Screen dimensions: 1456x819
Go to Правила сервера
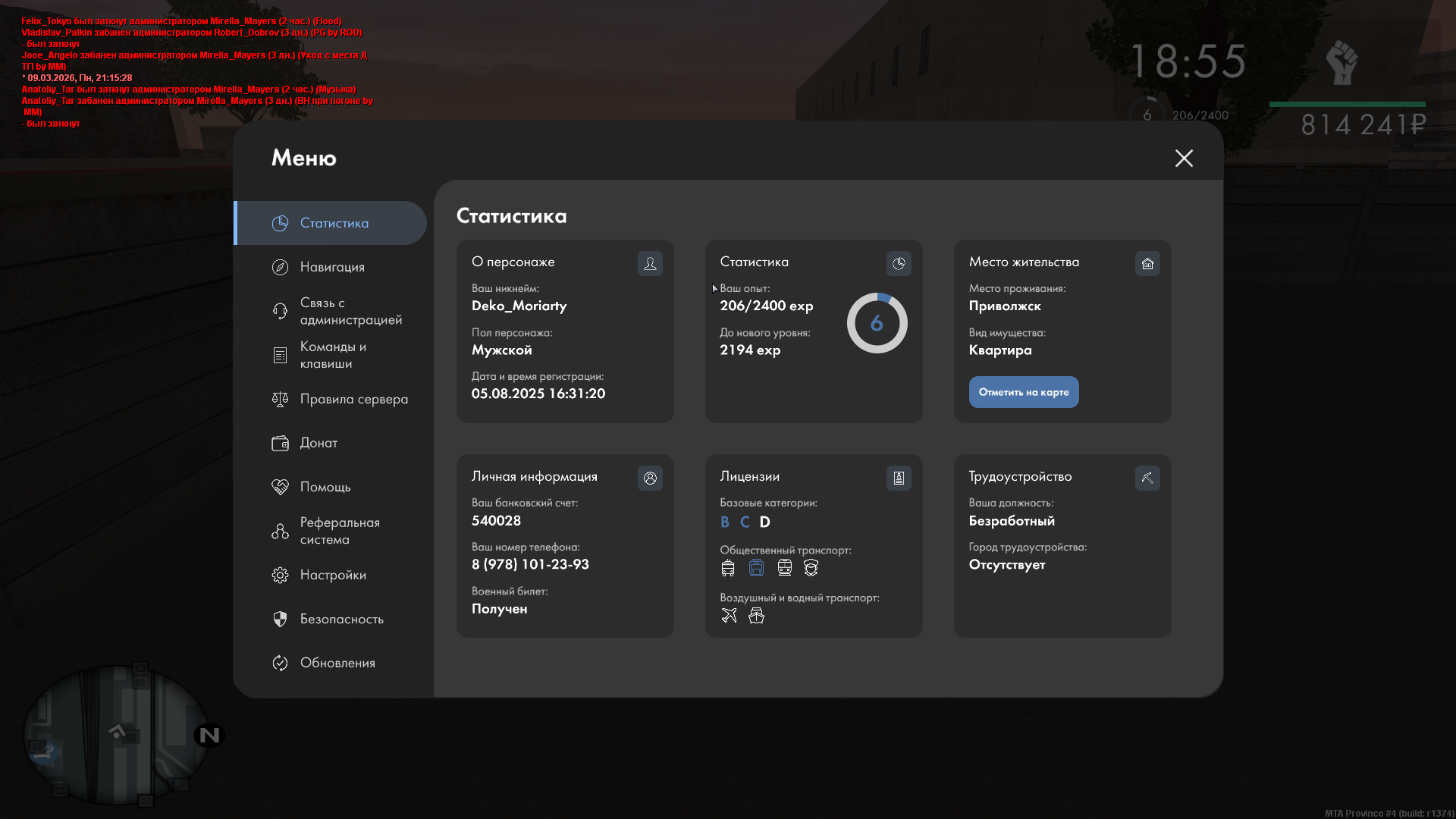click(x=353, y=399)
